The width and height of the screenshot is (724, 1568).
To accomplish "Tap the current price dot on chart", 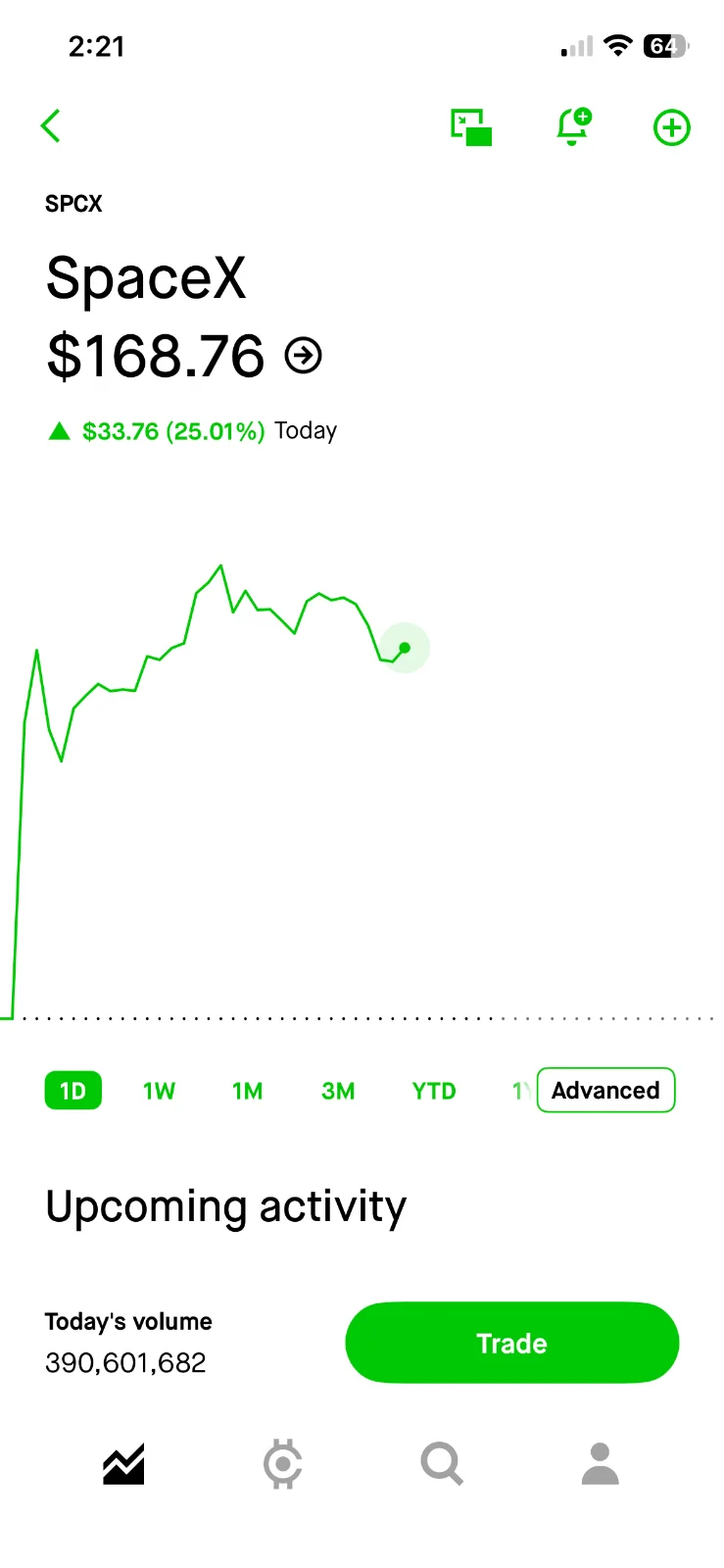I will 405,648.
